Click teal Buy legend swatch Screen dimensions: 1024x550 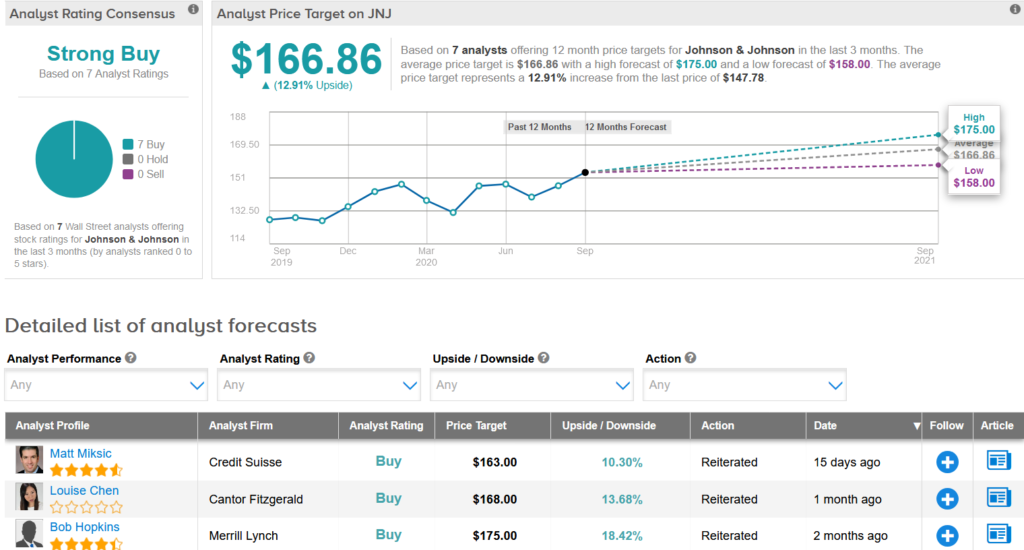coord(128,144)
